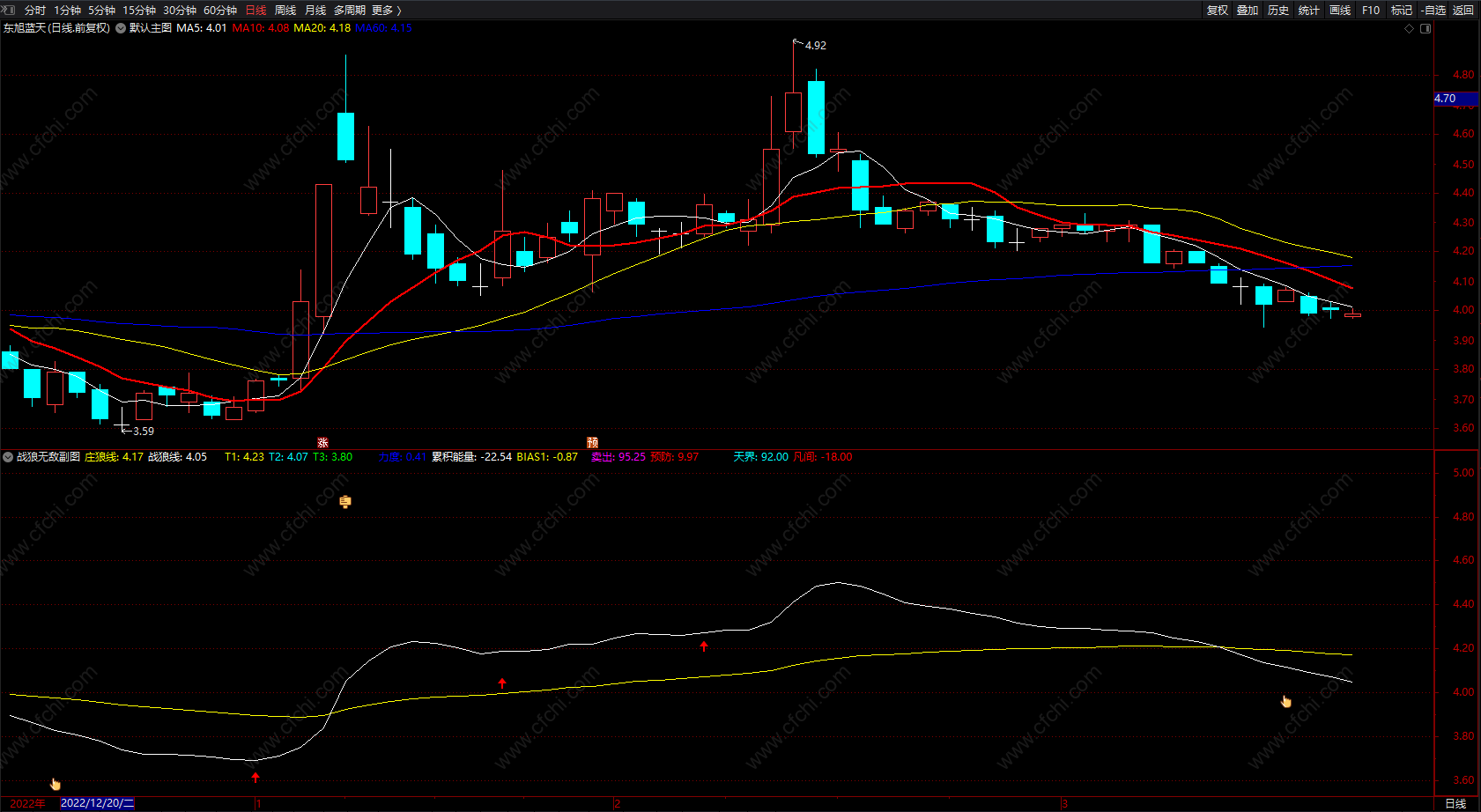Expand the 更多 periods menu
The height and width of the screenshot is (812, 1481).
pyautogui.click(x=386, y=11)
